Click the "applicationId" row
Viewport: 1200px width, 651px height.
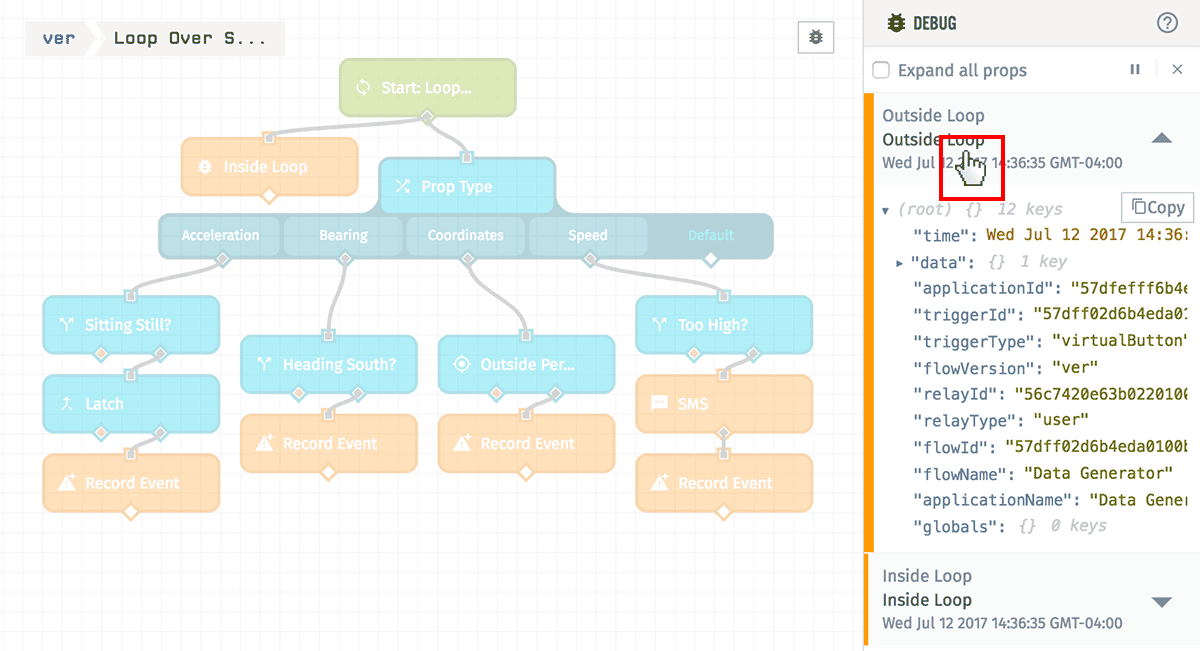1050,288
